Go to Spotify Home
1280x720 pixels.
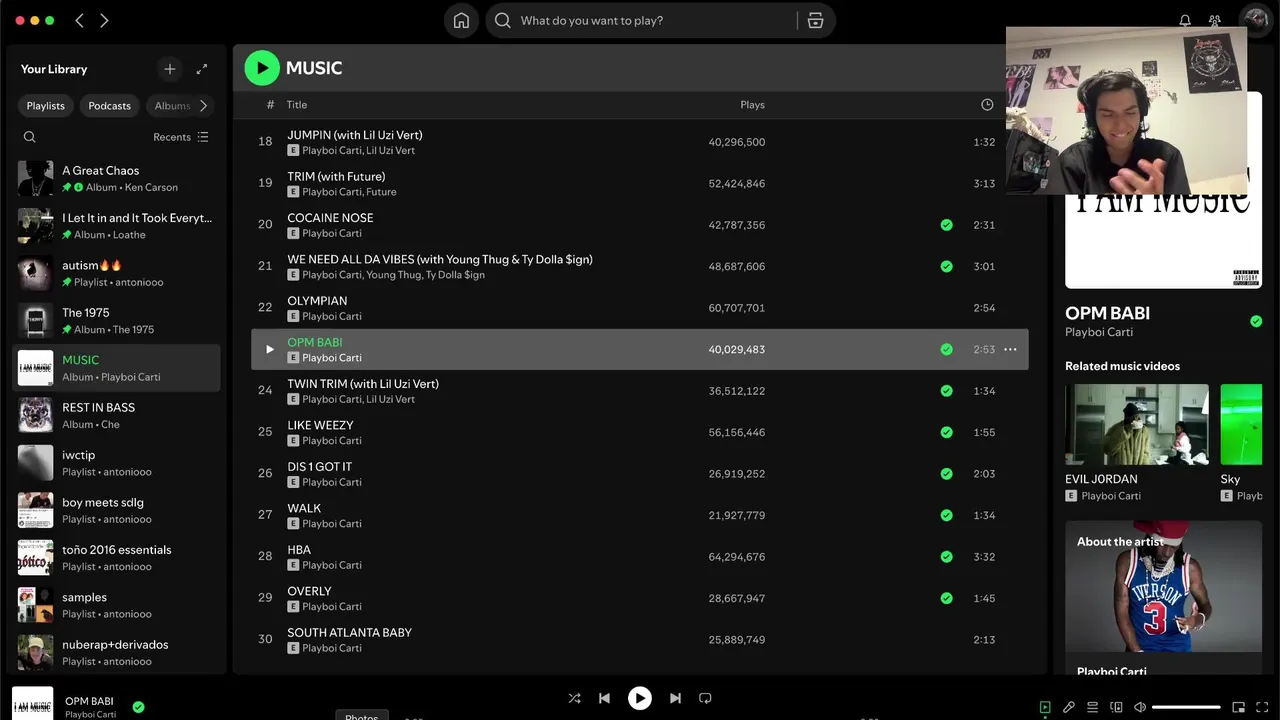[x=461, y=20]
